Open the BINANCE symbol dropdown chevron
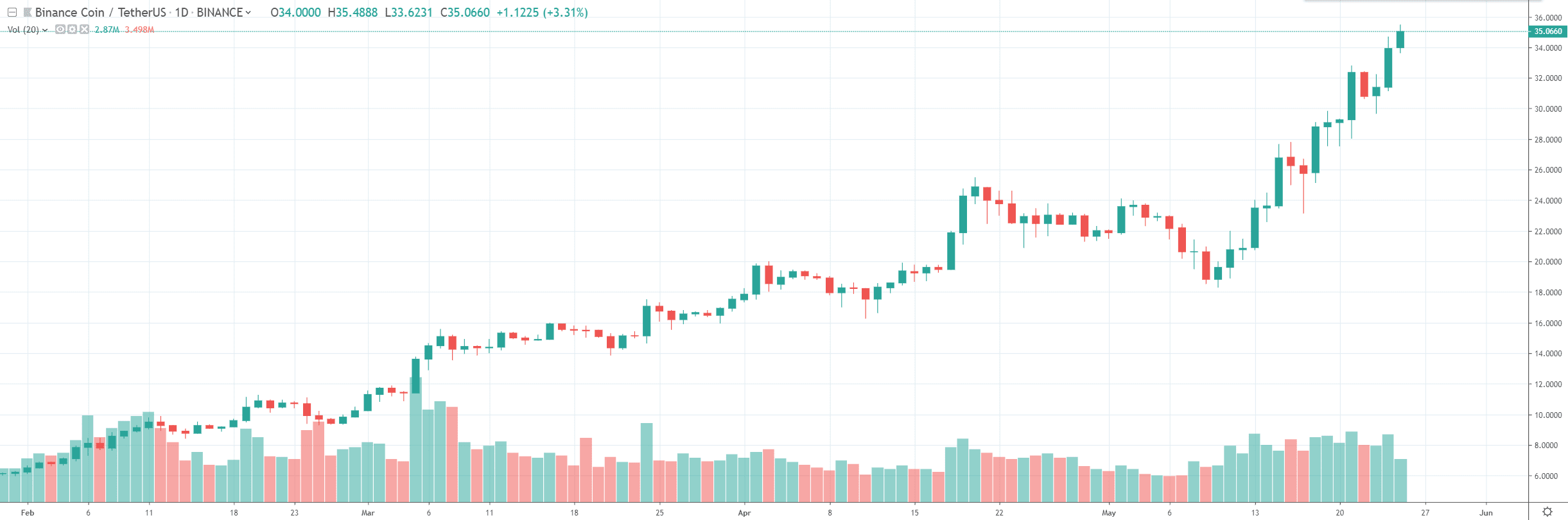 point(248,12)
